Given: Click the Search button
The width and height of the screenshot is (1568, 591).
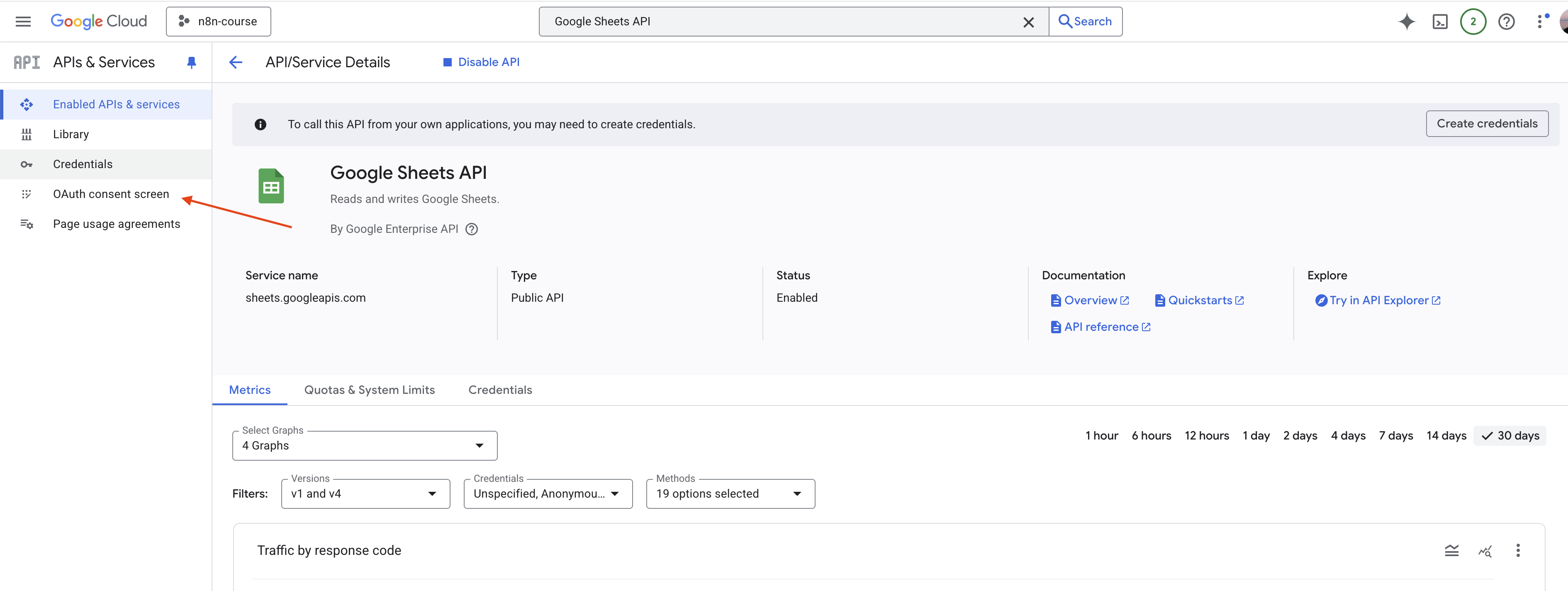Looking at the screenshot, I should click(x=1085, y=21).
